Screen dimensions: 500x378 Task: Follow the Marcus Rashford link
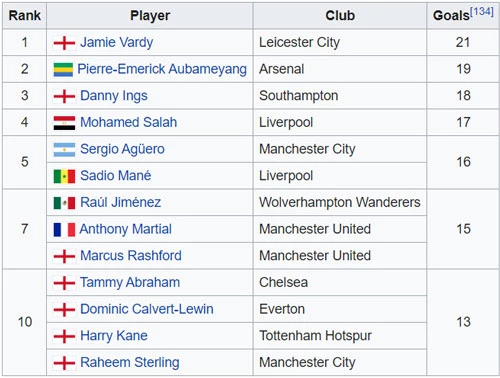pos(131,256)
